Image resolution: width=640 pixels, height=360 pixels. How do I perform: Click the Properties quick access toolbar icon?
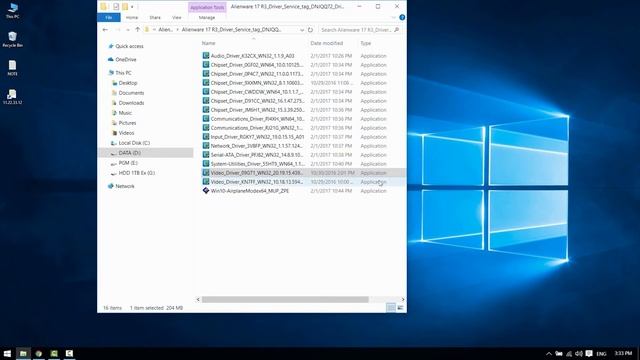click(116, 7)
